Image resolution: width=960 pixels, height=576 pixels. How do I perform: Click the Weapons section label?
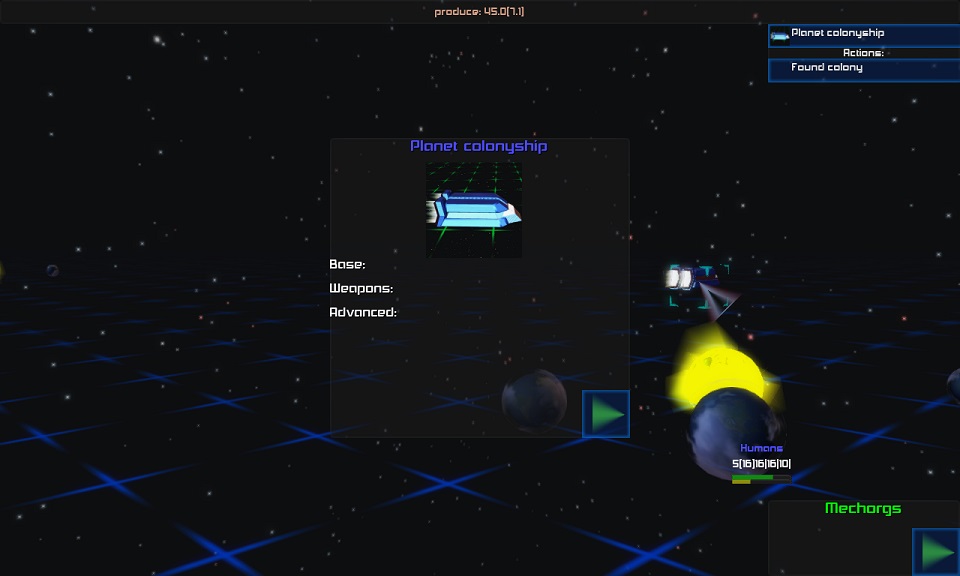[x=360, y=289]
